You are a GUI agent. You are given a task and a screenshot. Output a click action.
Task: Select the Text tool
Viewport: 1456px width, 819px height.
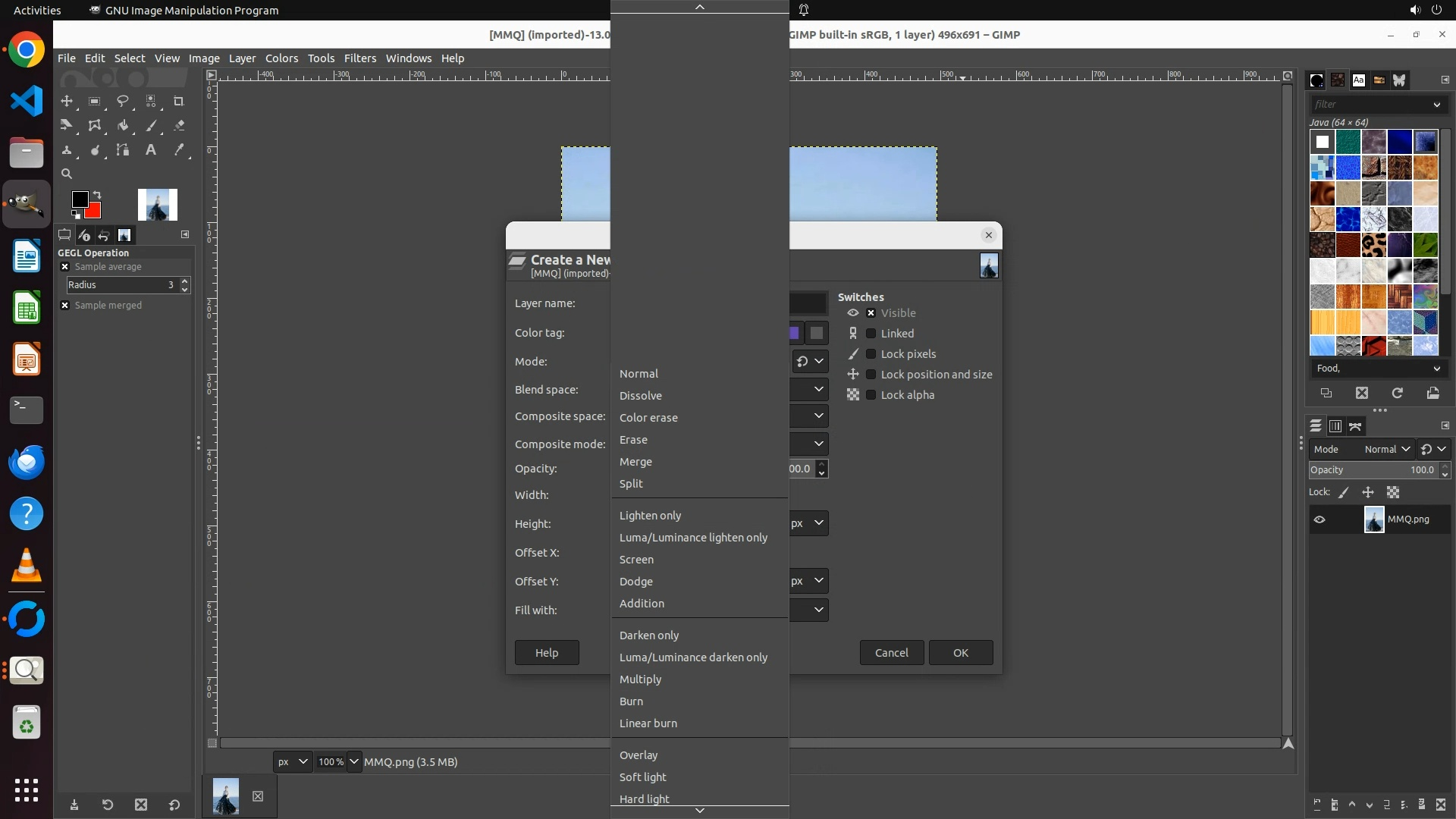[151, 150]
